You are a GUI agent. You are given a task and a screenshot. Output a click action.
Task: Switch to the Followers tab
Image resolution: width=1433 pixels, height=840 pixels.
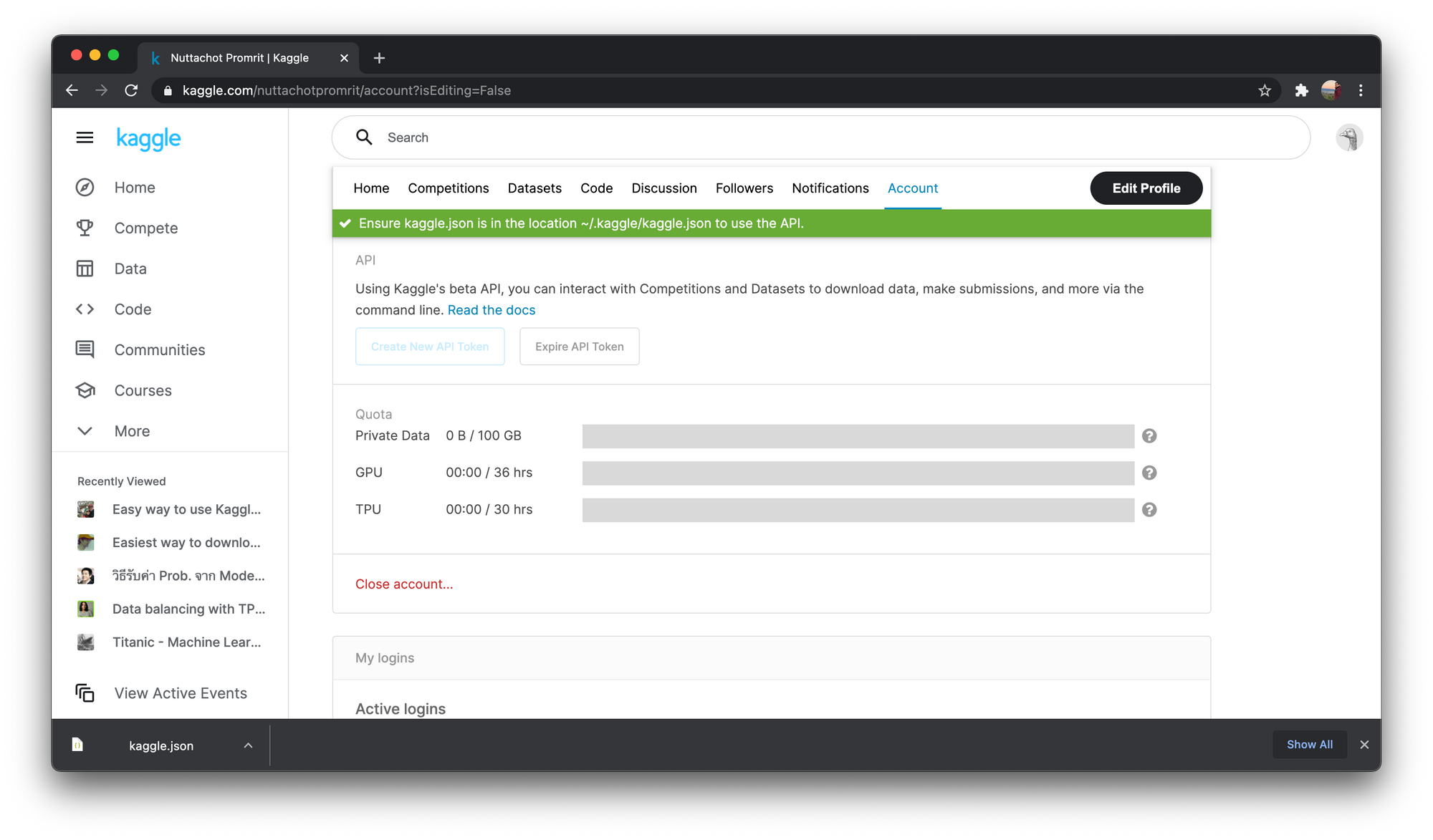pyautogui.click(x=744, y=188)
